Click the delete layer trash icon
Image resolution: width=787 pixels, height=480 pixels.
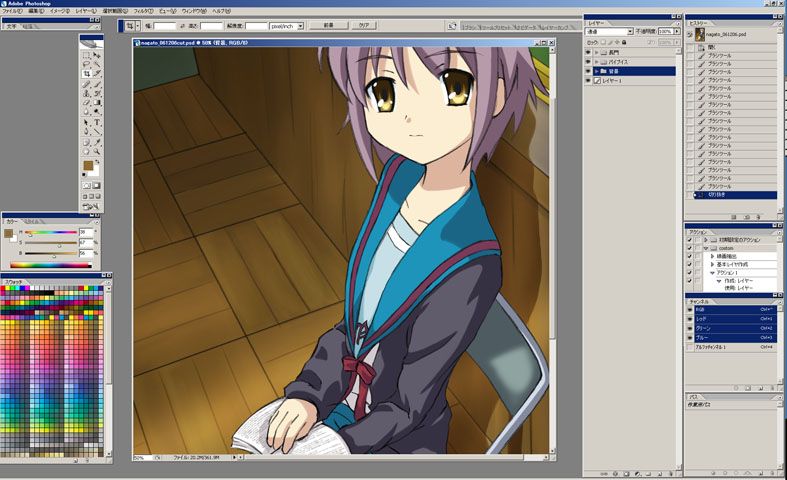coord(671,473)
